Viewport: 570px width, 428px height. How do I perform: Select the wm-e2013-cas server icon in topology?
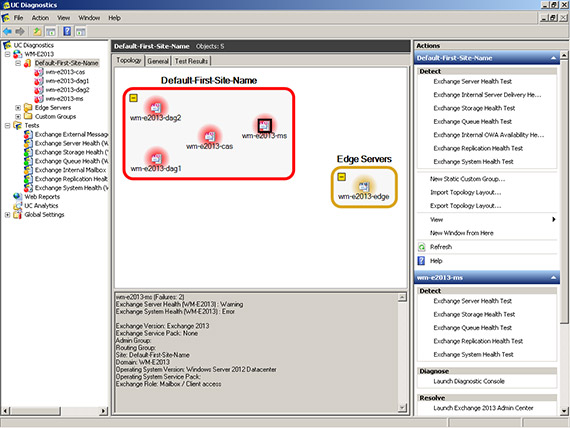click(210, 136)
